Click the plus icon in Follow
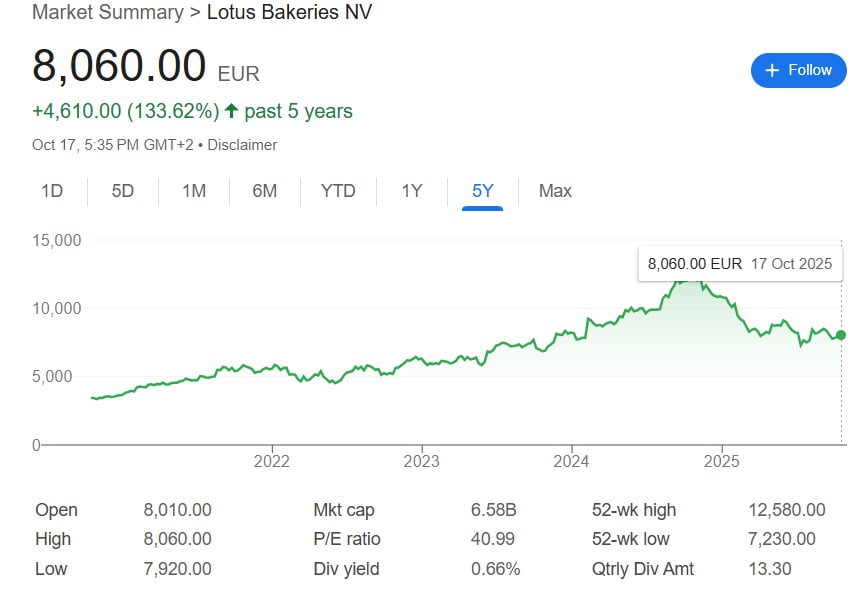 (x=771, y=70)
